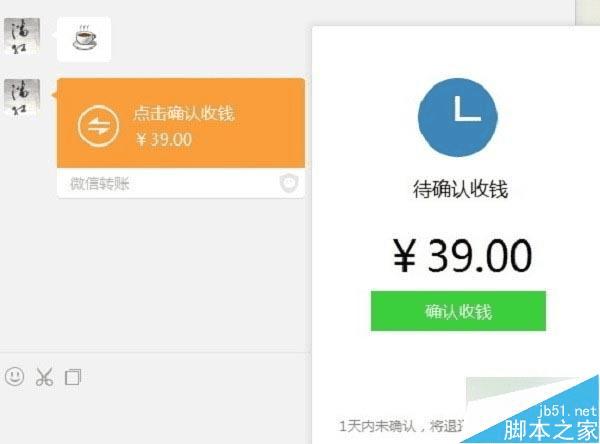
Task: Open sender avatar beside coffee message
Action: (x=22, y=36)
